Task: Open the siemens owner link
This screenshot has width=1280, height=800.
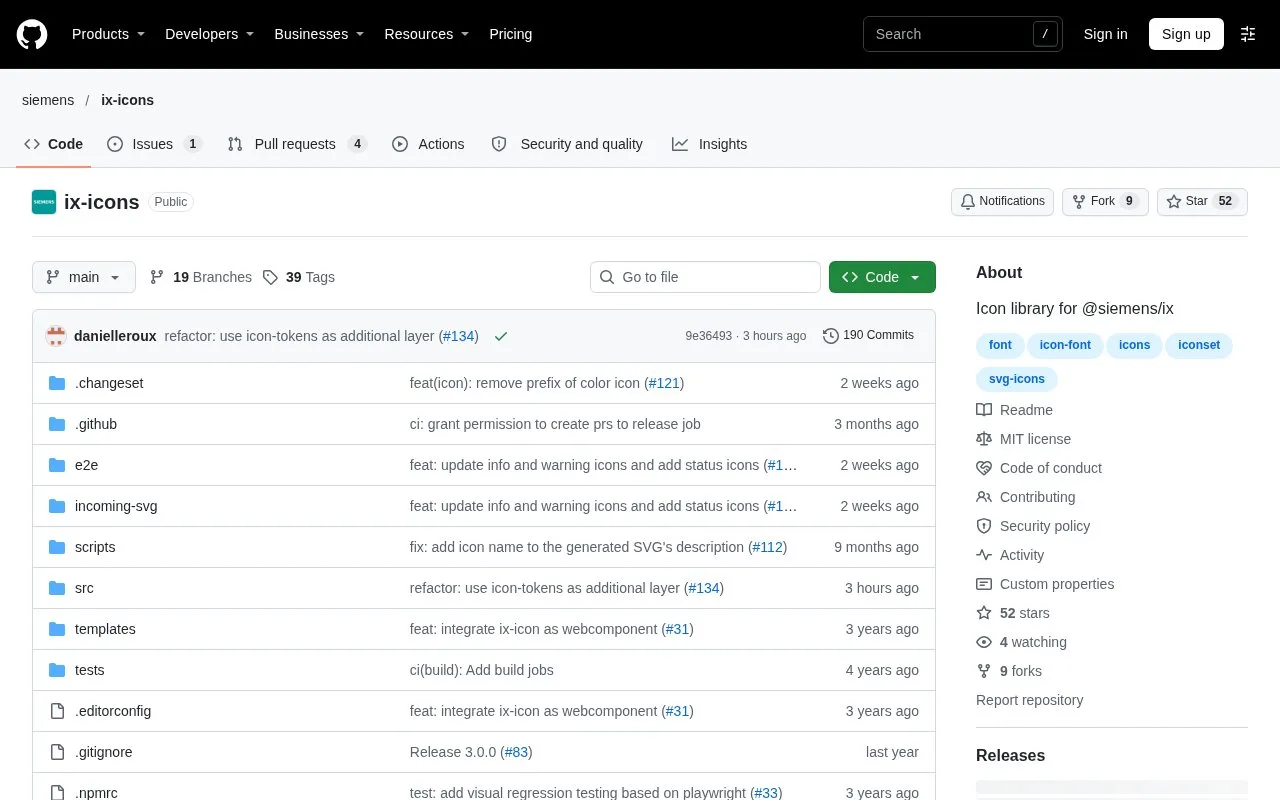Action: (48, 100)
